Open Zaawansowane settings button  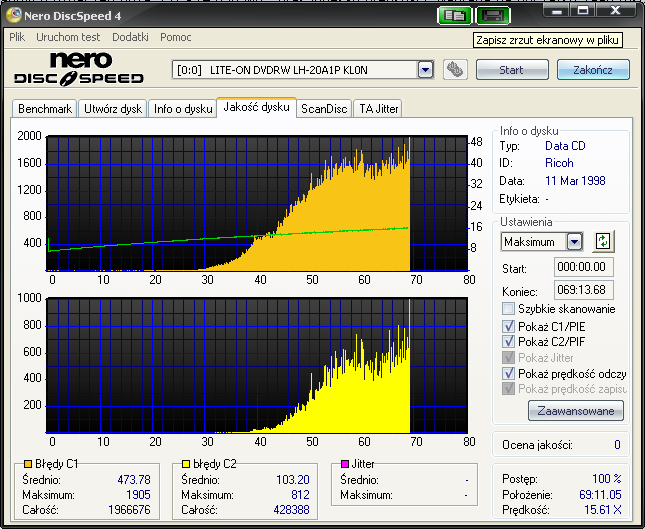click(x=575, y=411)
